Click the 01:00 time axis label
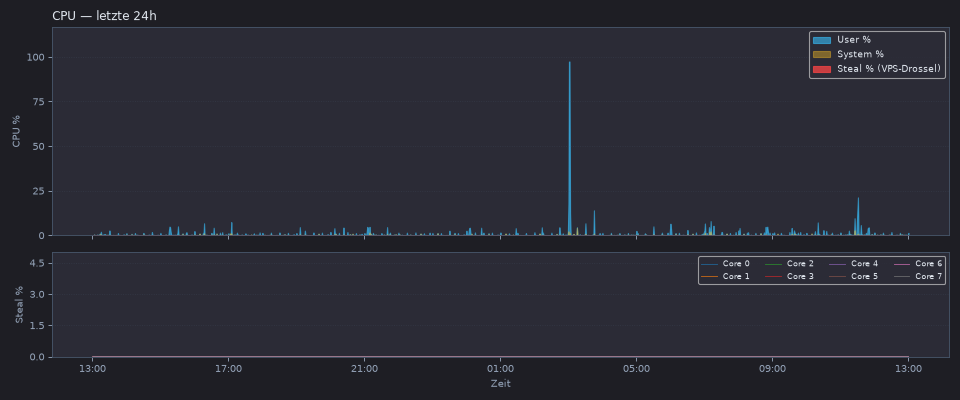This screenshot has width=960, height=400. [x=500, y=369]
